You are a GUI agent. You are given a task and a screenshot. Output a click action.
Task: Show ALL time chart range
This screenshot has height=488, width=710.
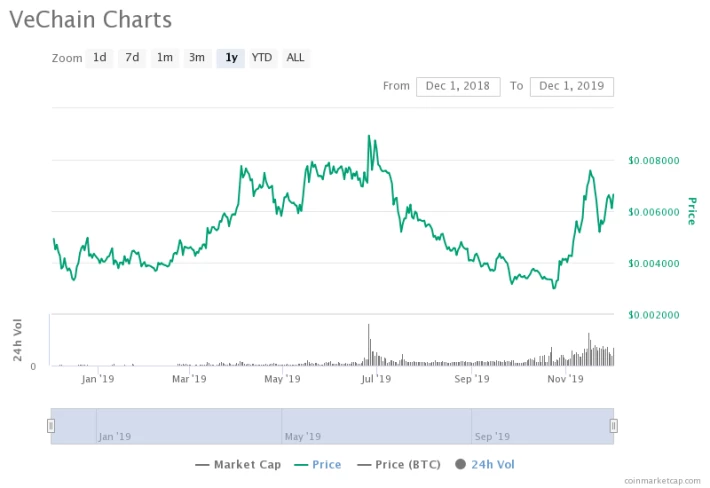coord(295,58)
